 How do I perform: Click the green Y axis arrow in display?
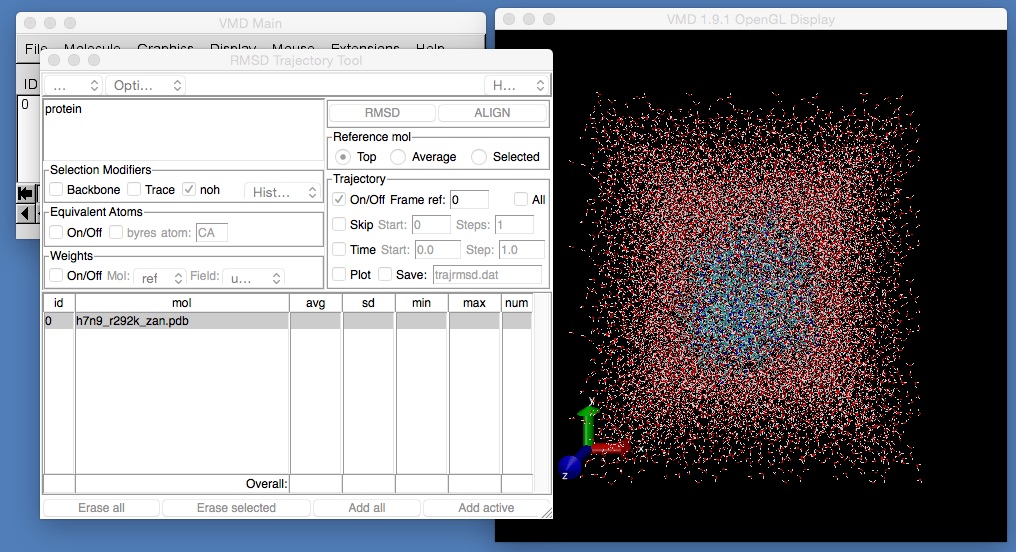[x=588, y=424]
